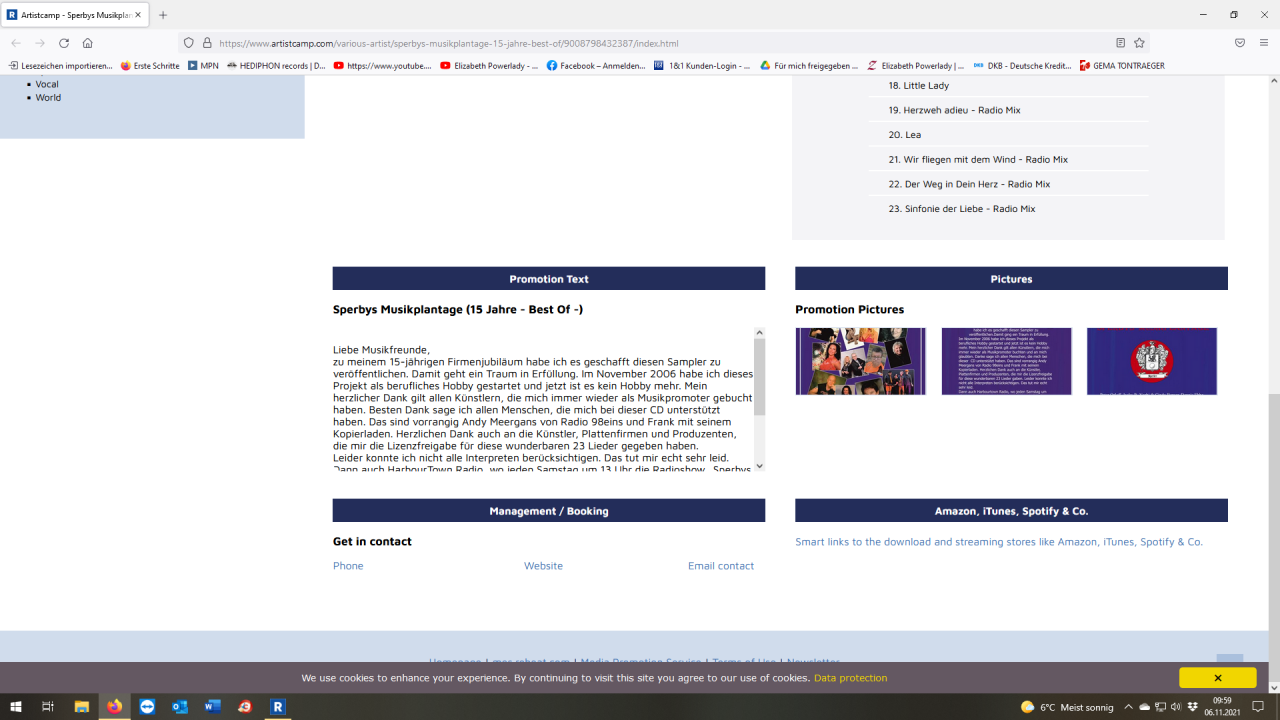Open the HEDIPHON records bookmark
This screenshot has width=1280, height=720.
[x=276, y=66]
